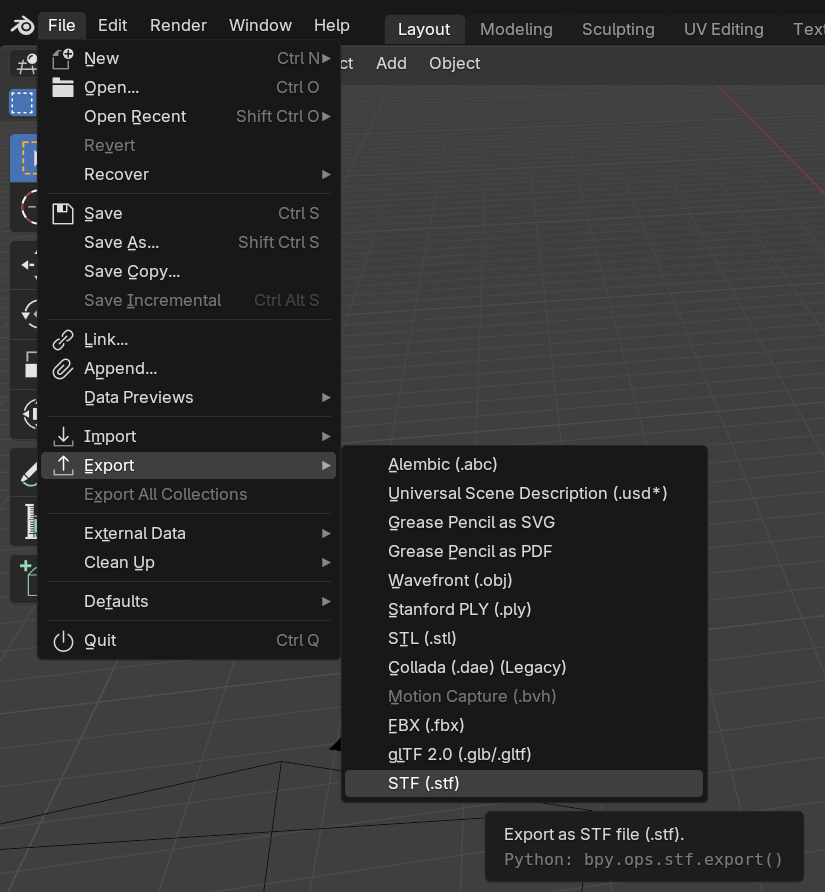Select the Select Box tool icon
825x892 pixels.
(24, 158)
